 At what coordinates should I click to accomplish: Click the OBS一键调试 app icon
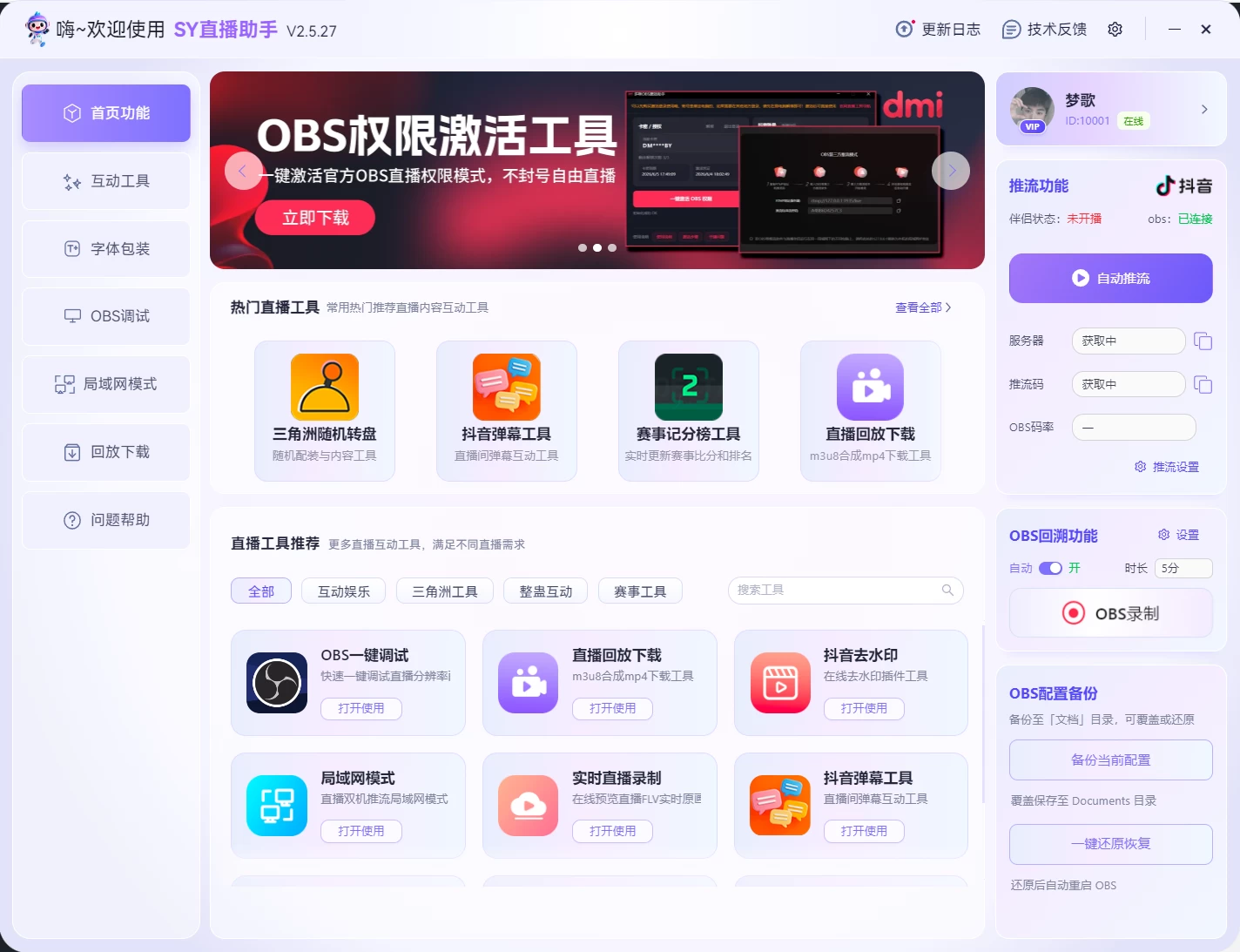[277, 683]
